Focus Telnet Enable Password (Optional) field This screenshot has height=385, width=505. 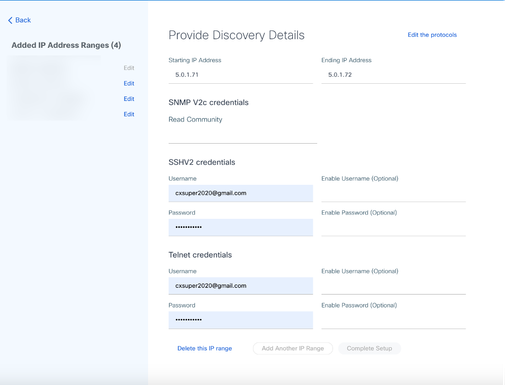[393, 320]
